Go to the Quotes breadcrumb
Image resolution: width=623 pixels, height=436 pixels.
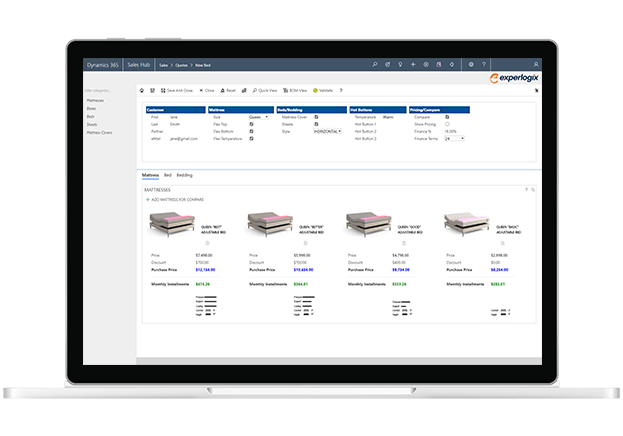[x=182, y=65]
